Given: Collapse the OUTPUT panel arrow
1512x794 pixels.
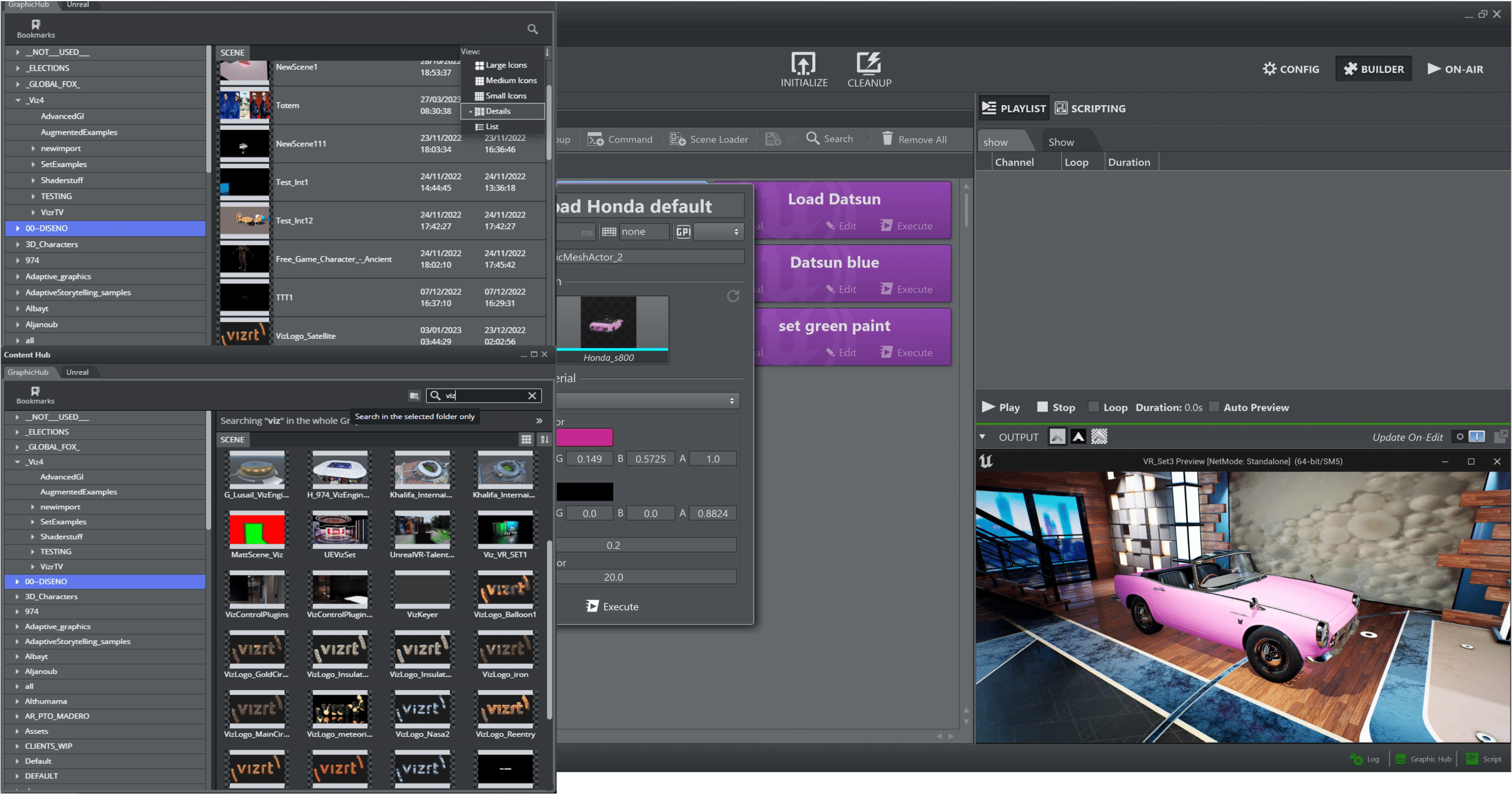Looking at the screenshot, I should click(x=982, y=437).
